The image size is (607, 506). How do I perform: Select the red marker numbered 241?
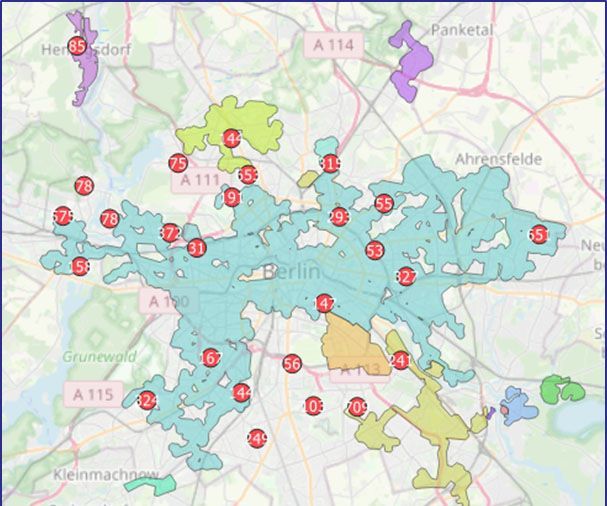(x=400, y=361)
